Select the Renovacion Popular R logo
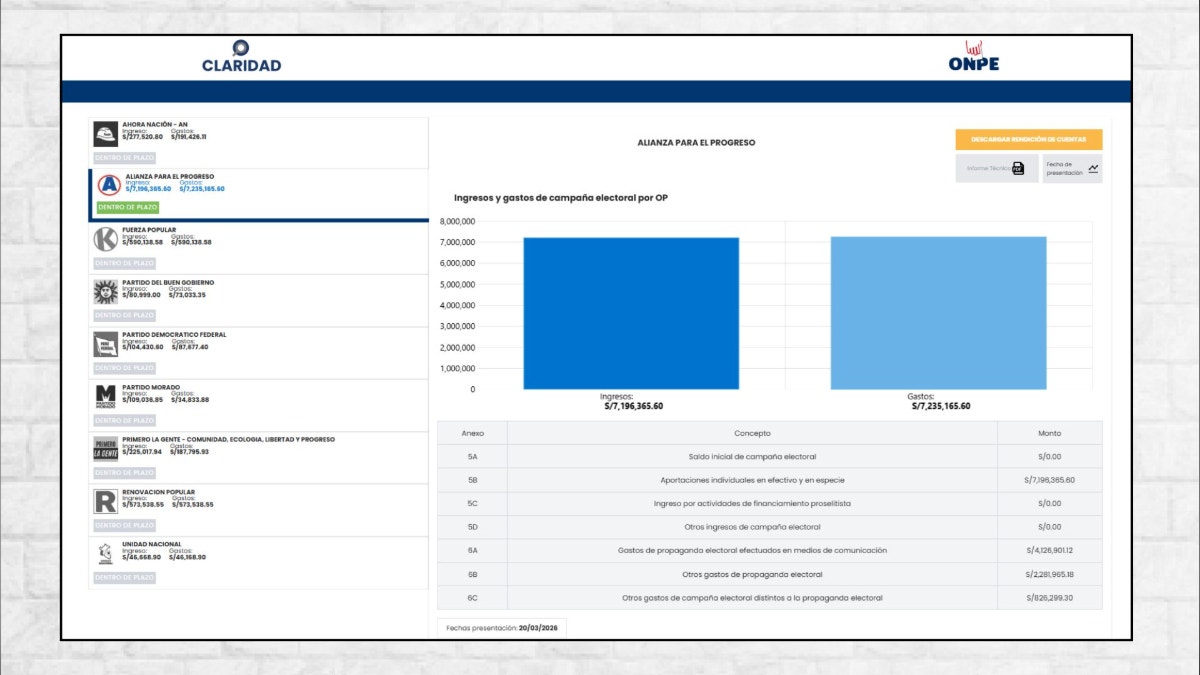The height and width of the screenshot is (675, 1200). point(106,501)
